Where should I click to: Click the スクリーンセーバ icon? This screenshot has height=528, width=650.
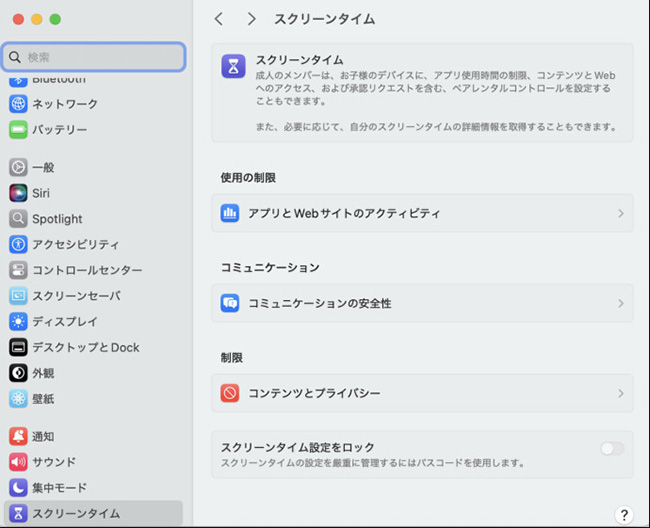18,296
